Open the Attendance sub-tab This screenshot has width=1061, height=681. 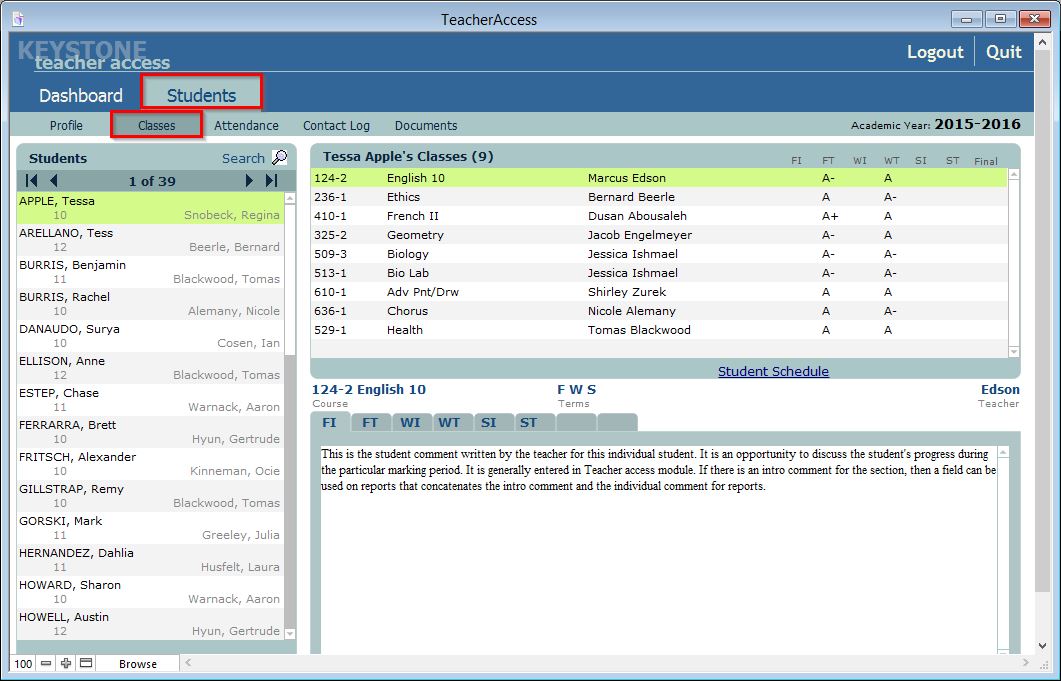(x=246, y=126)
